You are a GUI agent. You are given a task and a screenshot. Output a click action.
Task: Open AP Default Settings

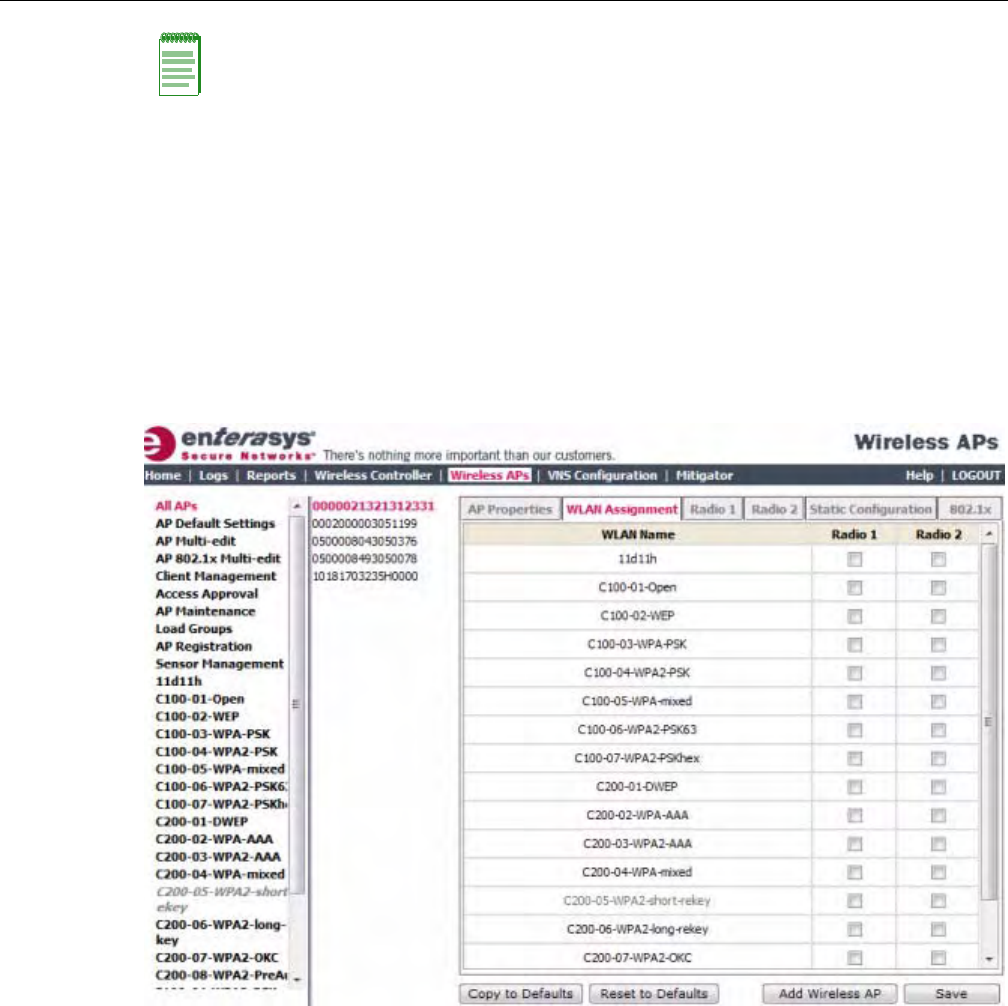coord(215,523)
